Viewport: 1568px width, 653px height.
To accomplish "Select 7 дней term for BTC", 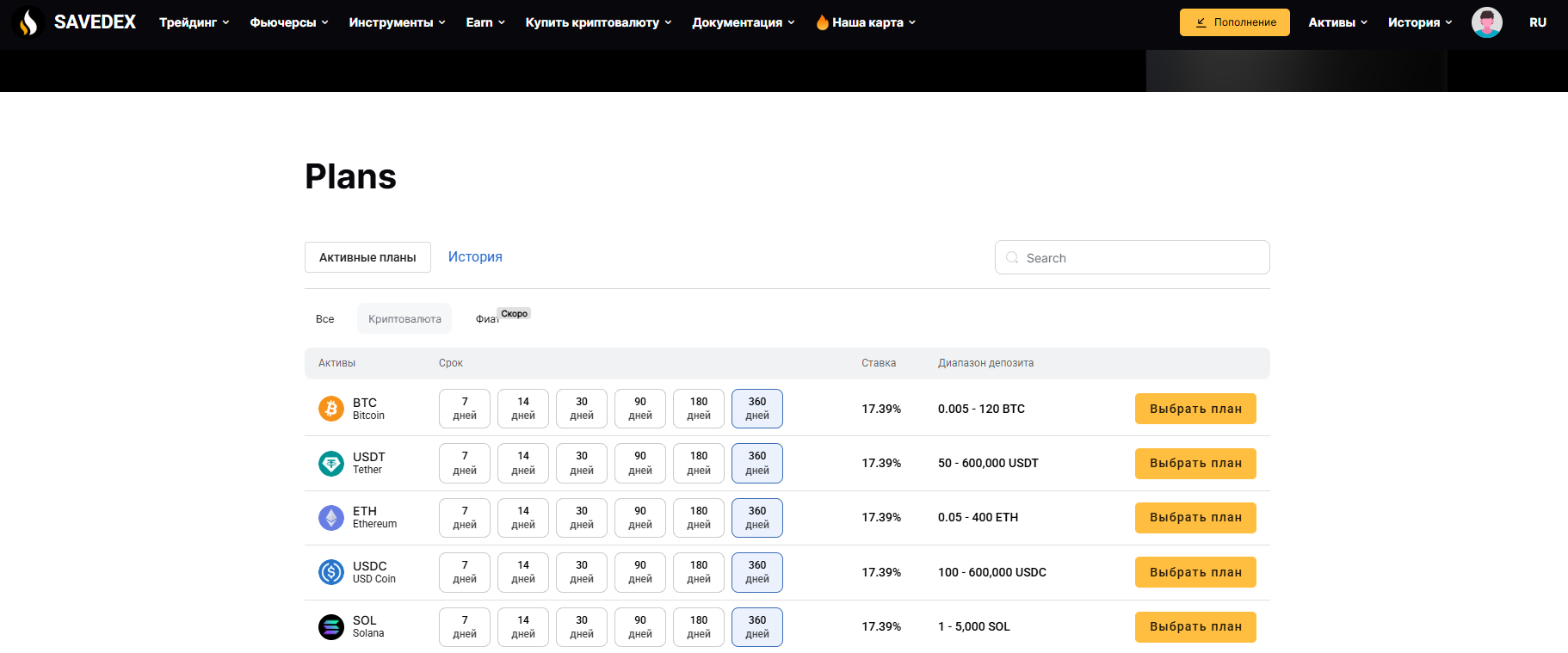I will (465, 409).
